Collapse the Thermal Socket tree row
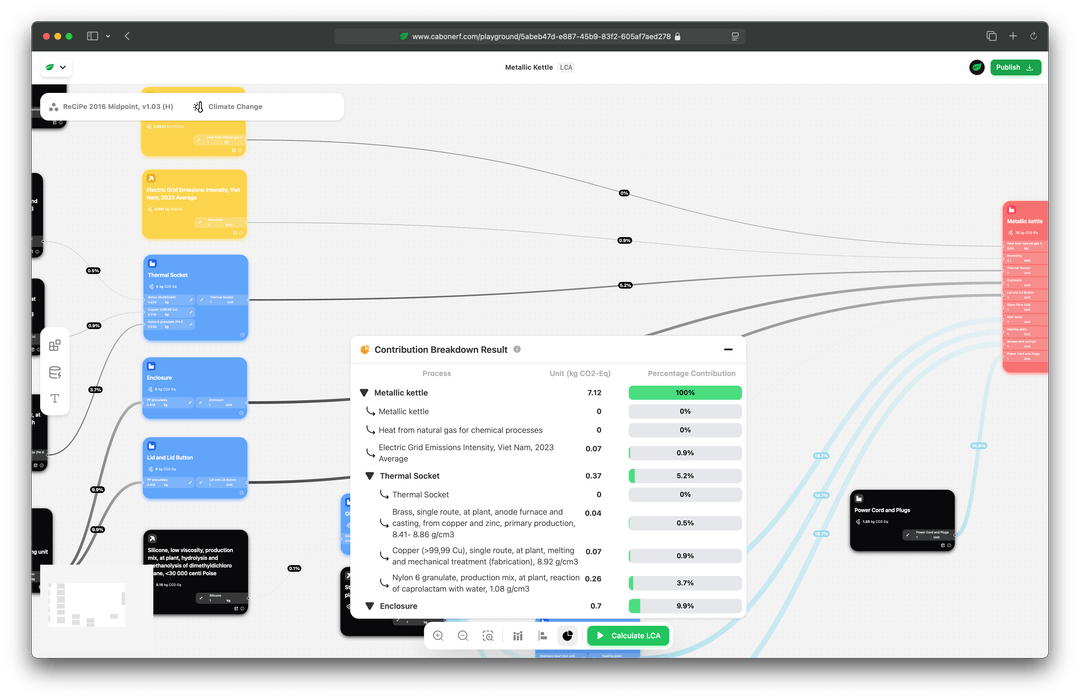Viewport: 1080px width, 700px height. (370, 476)
